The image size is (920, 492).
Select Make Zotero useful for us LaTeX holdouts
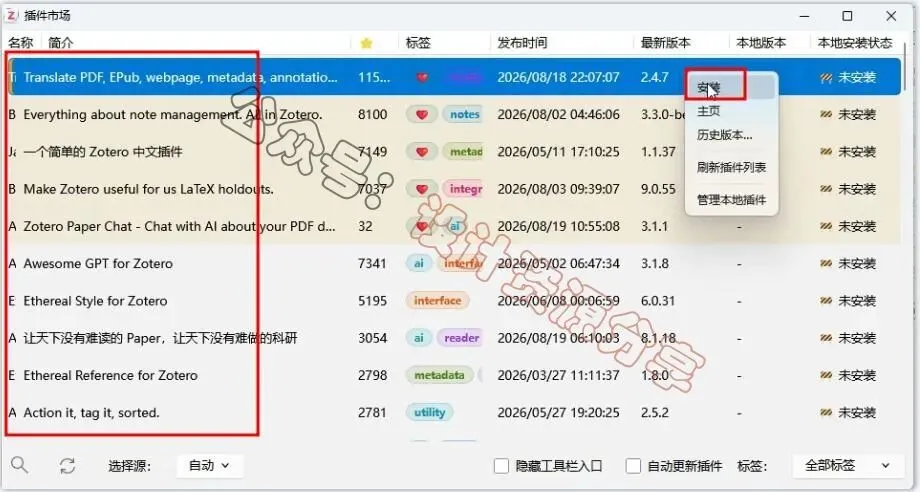pyautogui.click(x=455, y=189)
